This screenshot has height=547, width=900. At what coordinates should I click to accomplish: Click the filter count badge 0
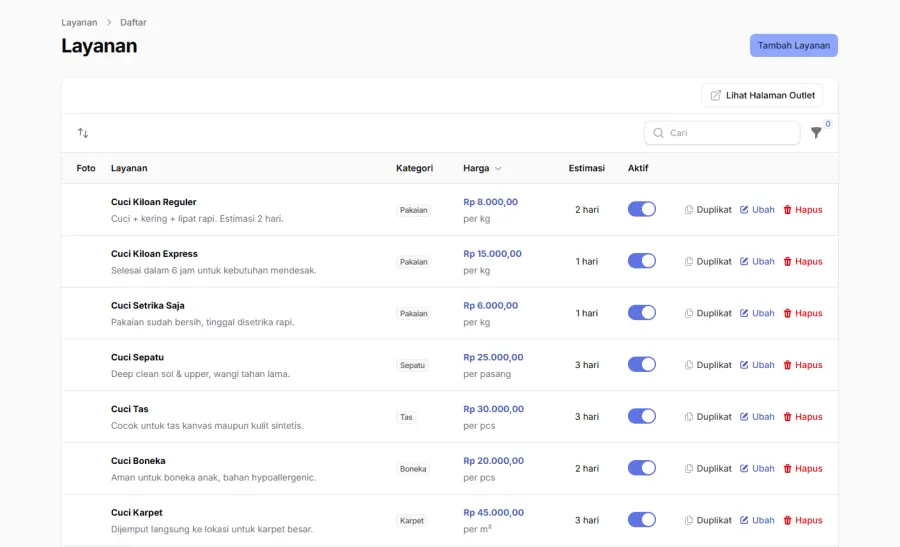(828, 124)
